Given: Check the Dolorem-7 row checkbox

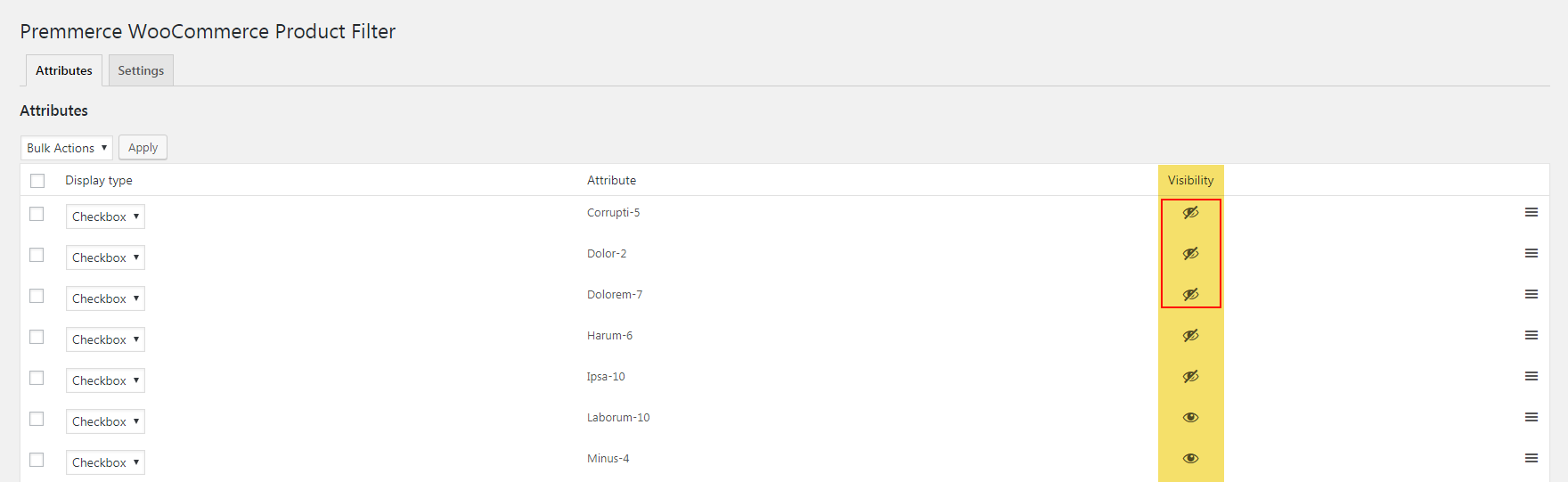Looking at the screenshot, I should coord(37,296).
